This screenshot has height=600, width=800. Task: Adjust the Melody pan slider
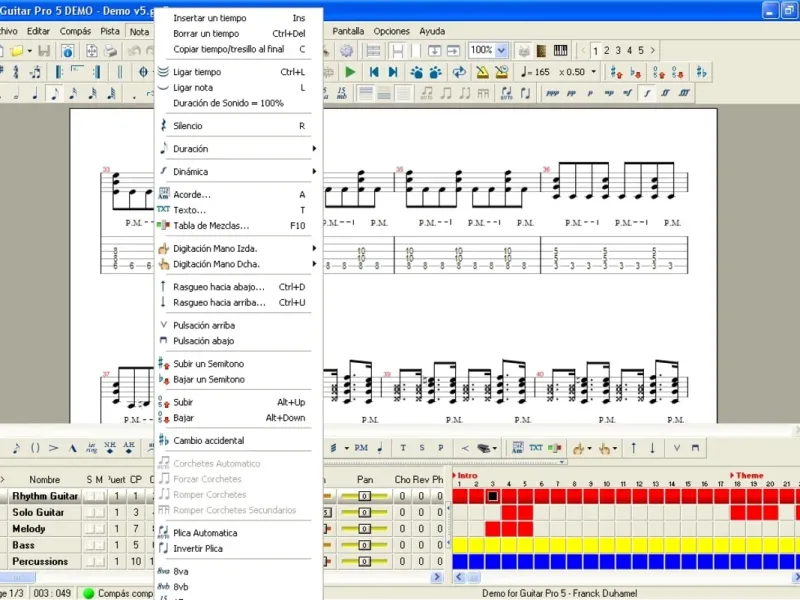pyautogui.click(x=364, y=529)
